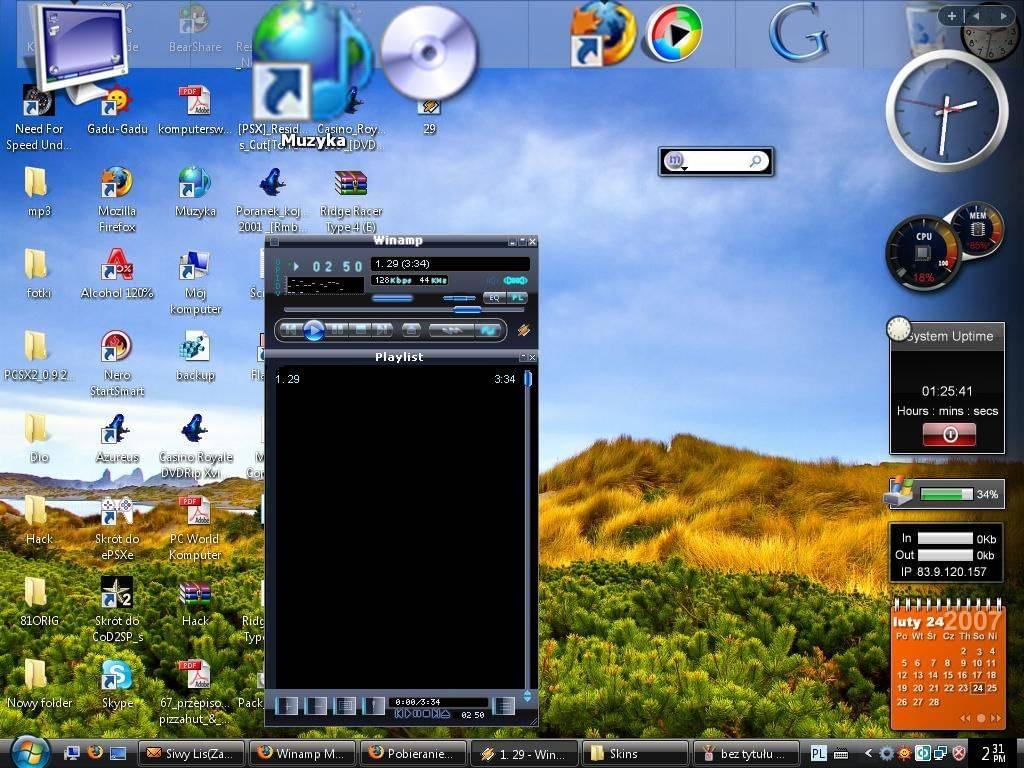Skip to previous track in Winamp
Viewport: 1024px width, 768px height.
pos(290,330)
